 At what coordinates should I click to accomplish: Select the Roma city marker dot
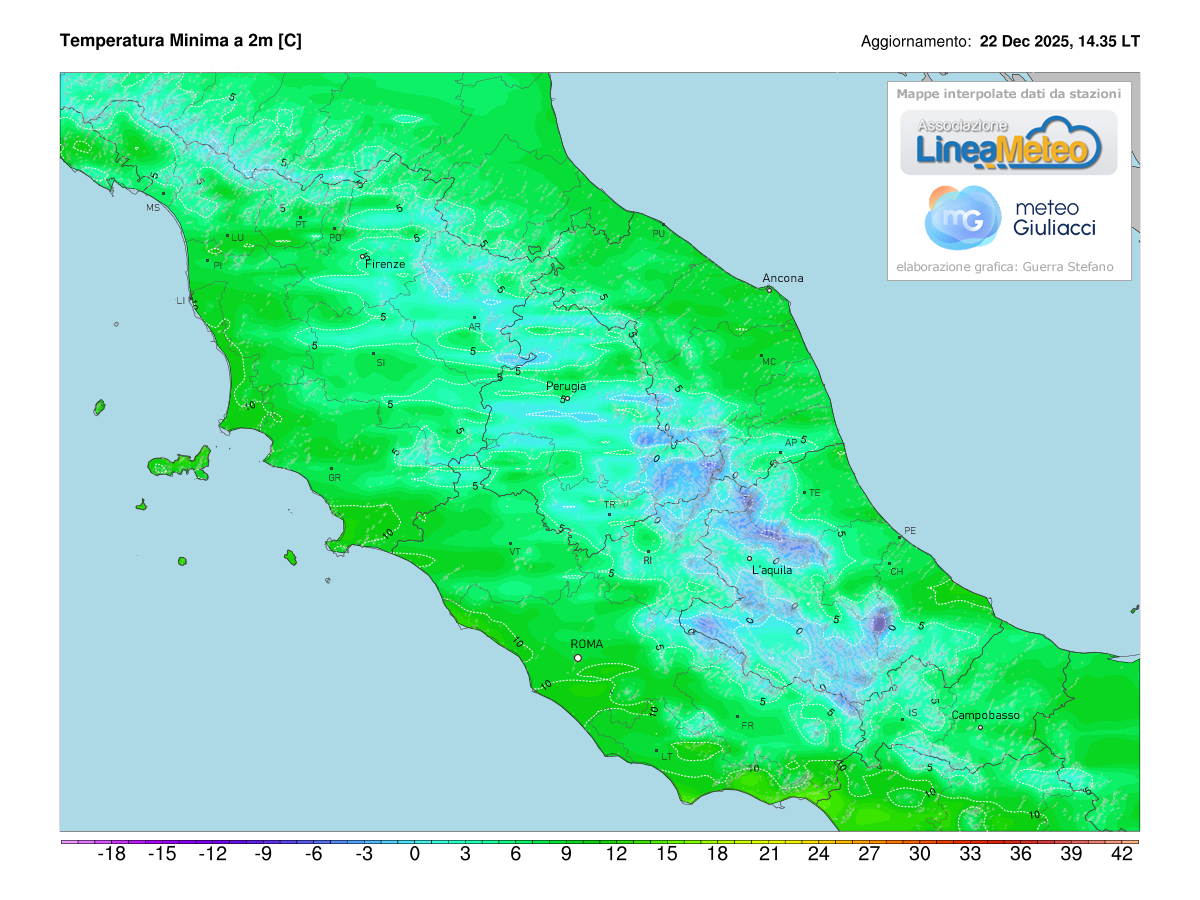click(x=577, y=658)
